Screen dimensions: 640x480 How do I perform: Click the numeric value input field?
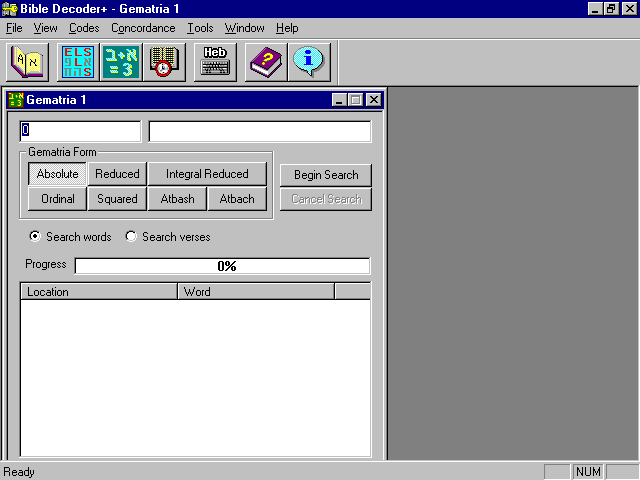point(80,131)
